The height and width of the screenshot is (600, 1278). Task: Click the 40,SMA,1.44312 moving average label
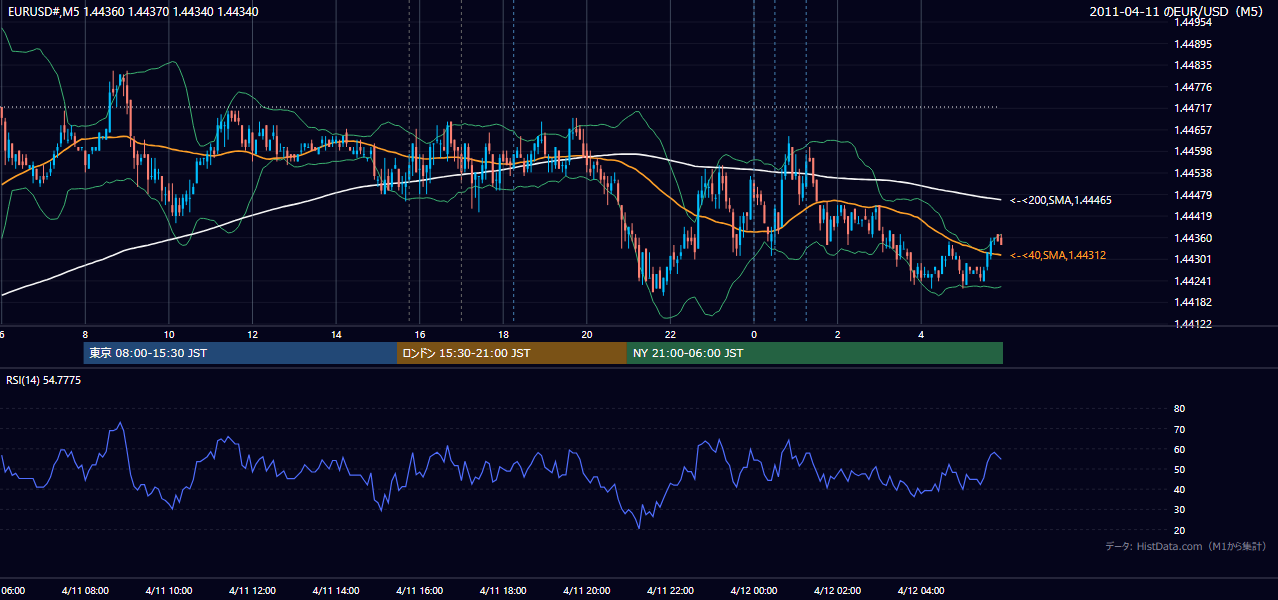pos(1058,255)
